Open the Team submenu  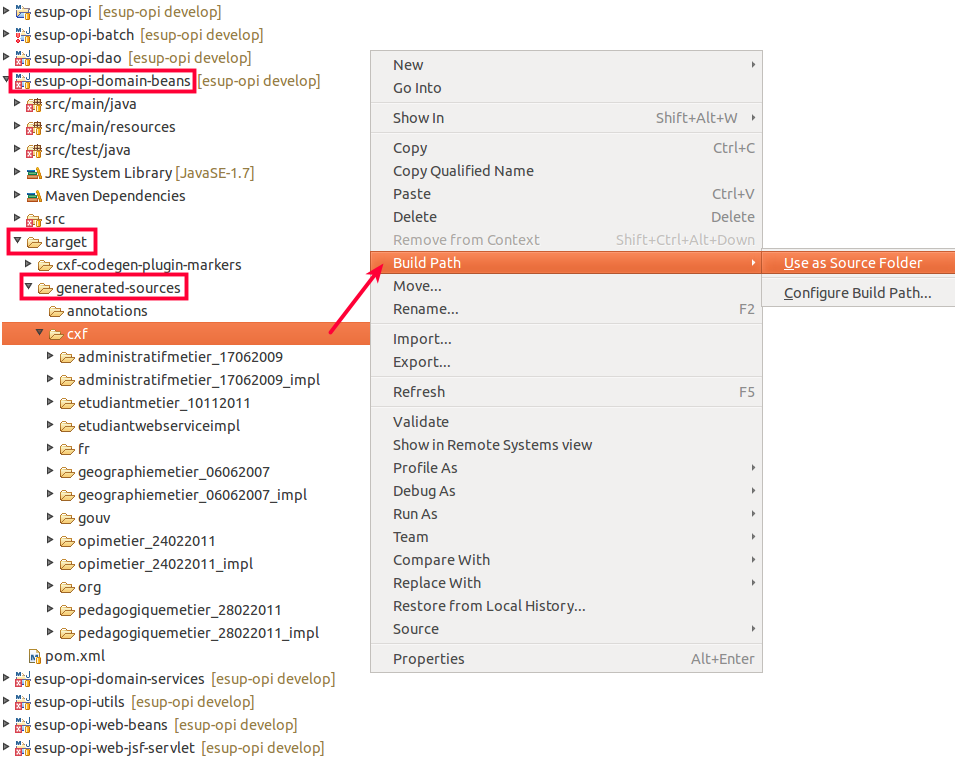[x=410, y=537]
